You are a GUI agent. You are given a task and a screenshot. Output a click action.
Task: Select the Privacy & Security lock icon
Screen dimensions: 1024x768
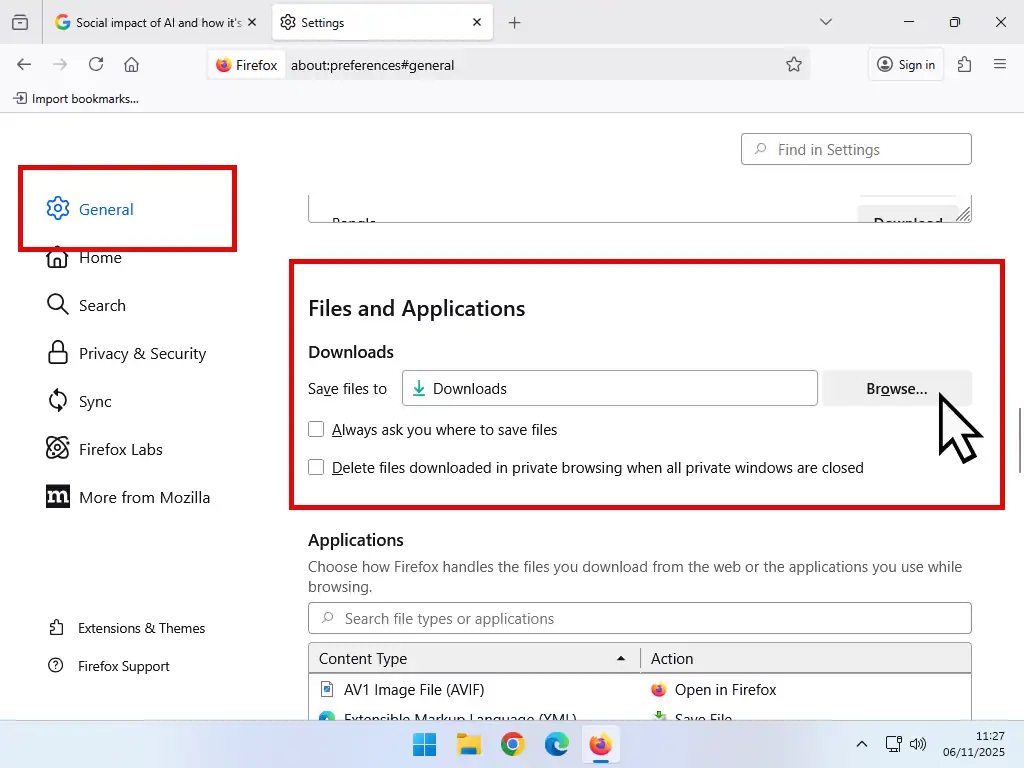[x=57, y=353]
